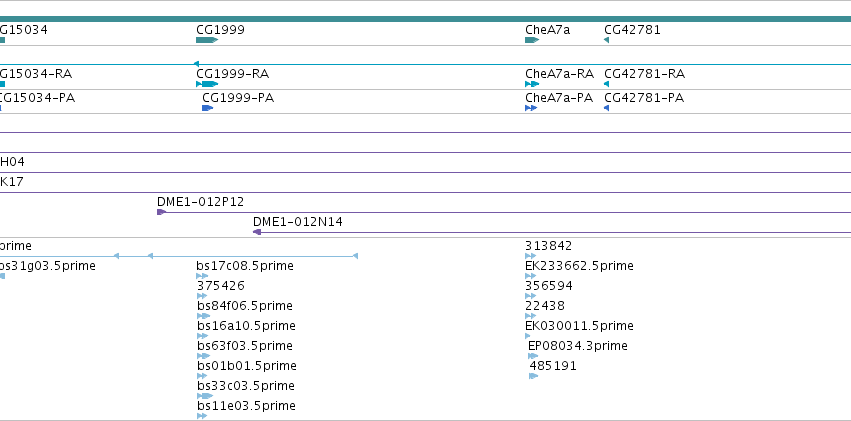Select the bs16a10.5prime label

[246, 326]
